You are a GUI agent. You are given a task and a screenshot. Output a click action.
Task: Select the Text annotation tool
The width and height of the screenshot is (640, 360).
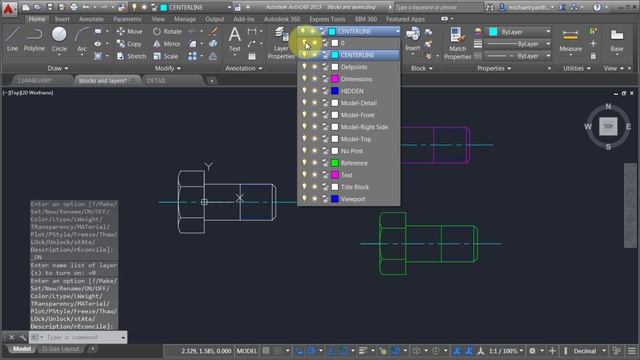click(x=234, y=40)
